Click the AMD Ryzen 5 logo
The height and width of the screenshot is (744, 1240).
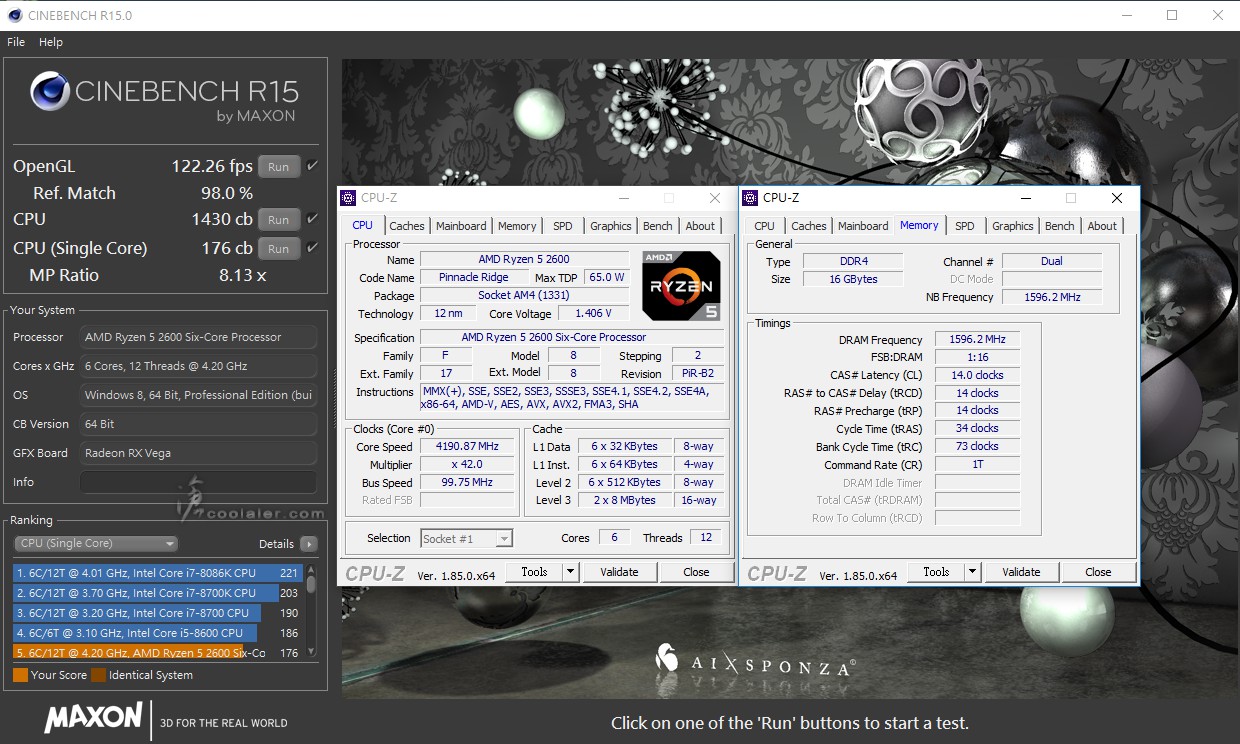(x=681, y=285)
